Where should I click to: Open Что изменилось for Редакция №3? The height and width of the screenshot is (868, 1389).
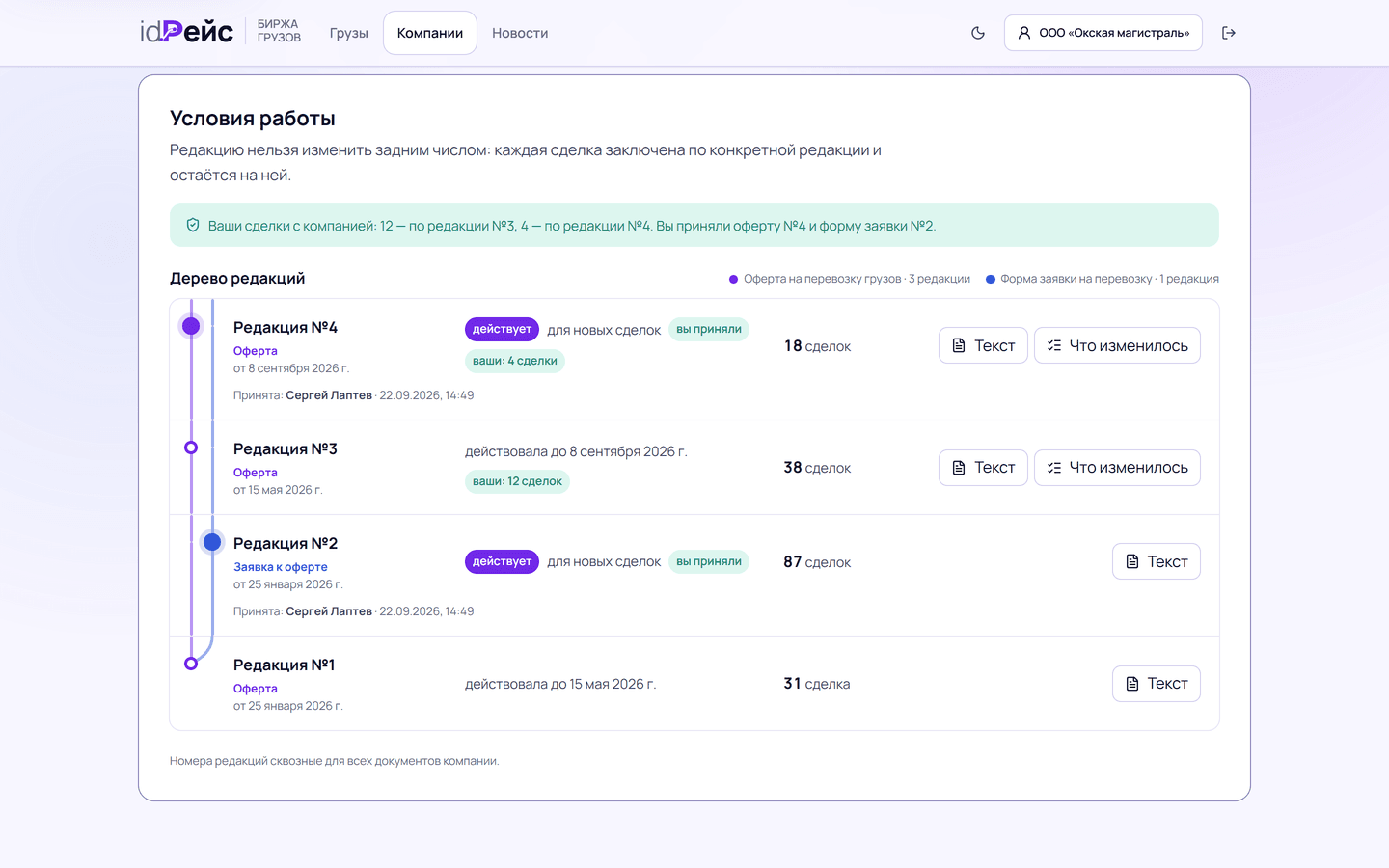1117,468
